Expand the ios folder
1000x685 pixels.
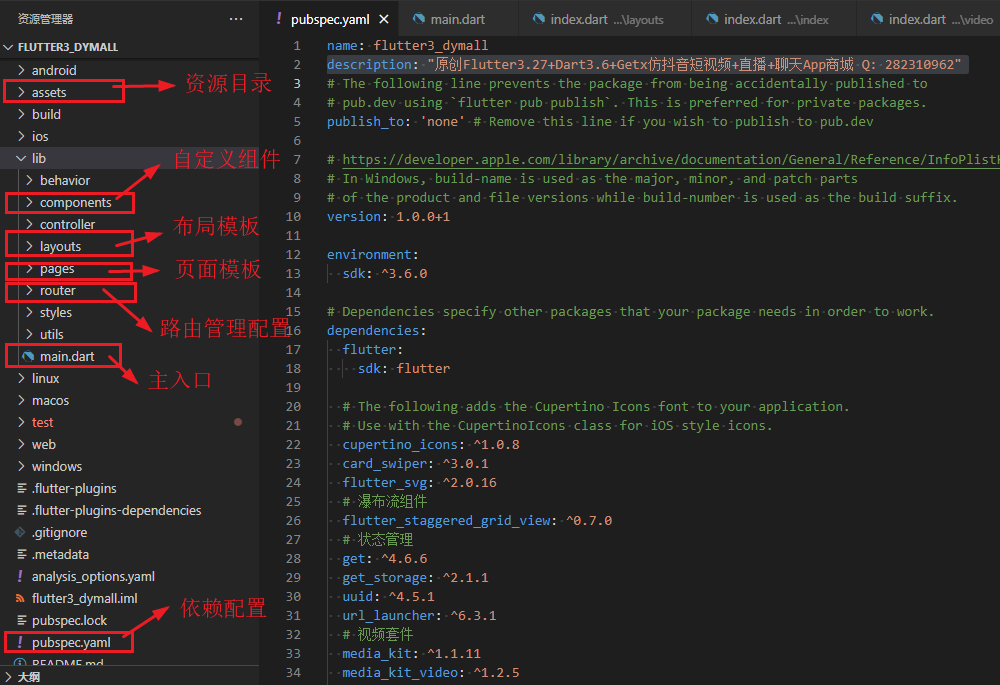21,136
